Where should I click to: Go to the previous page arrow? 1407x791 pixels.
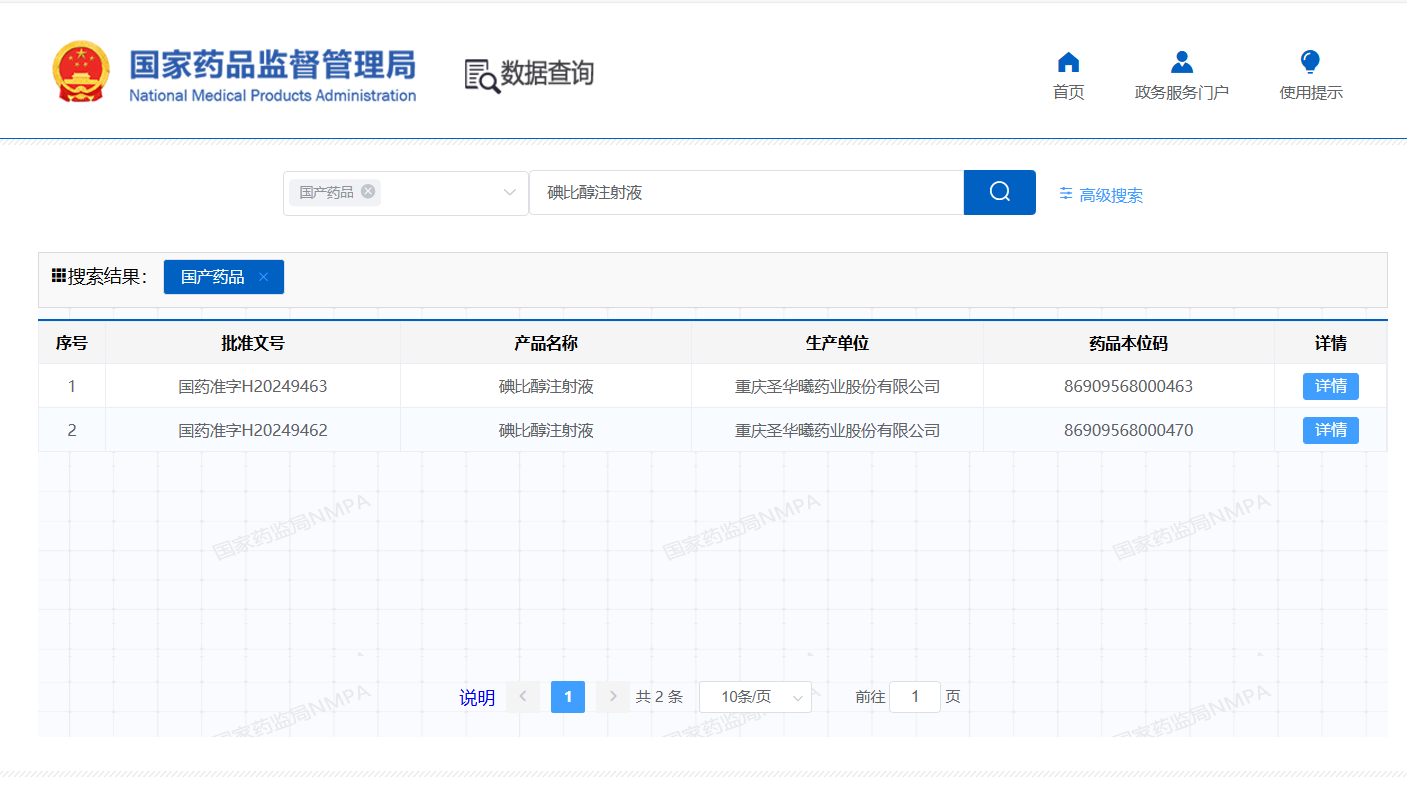[523, 697]
